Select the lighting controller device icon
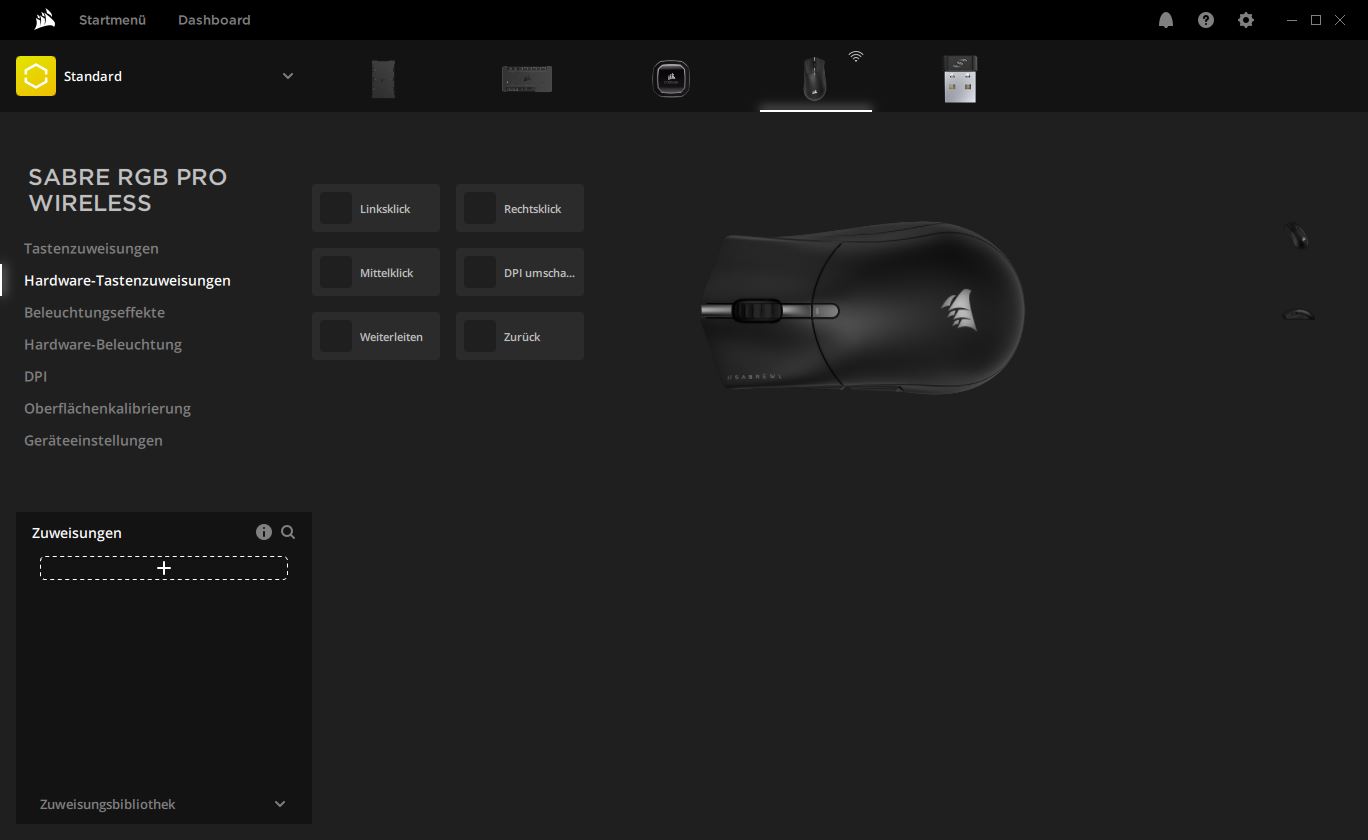This screenshot has height=840, width=1368. click(x=527, y=79)
